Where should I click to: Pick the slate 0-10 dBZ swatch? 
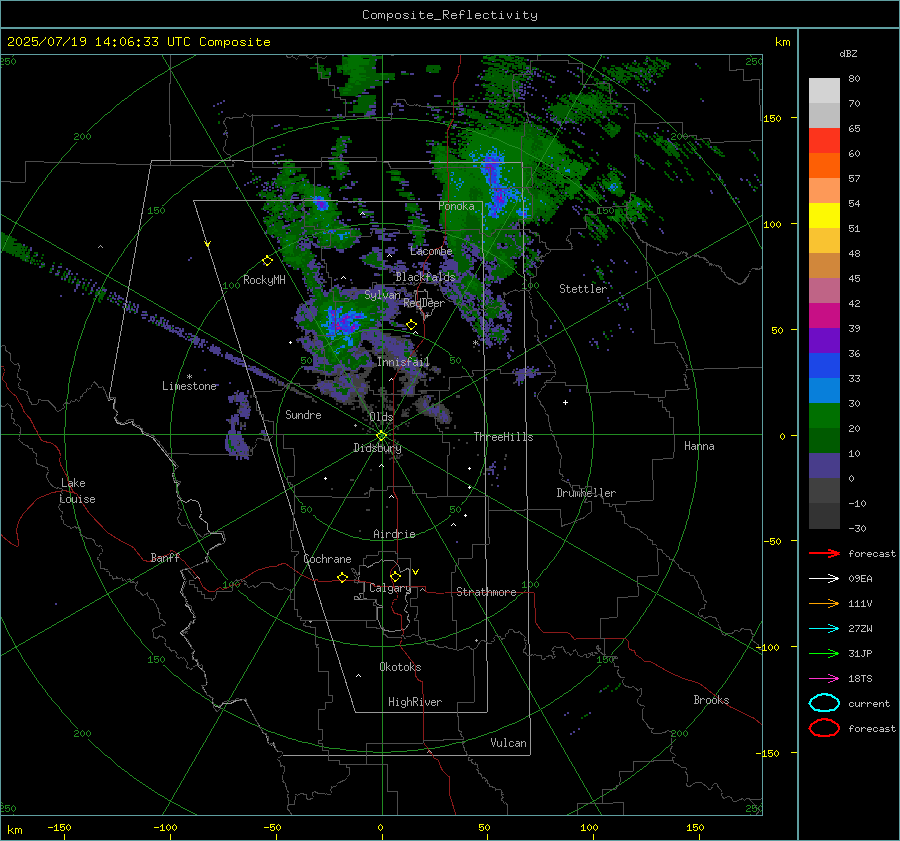click(x=824, y=466)
